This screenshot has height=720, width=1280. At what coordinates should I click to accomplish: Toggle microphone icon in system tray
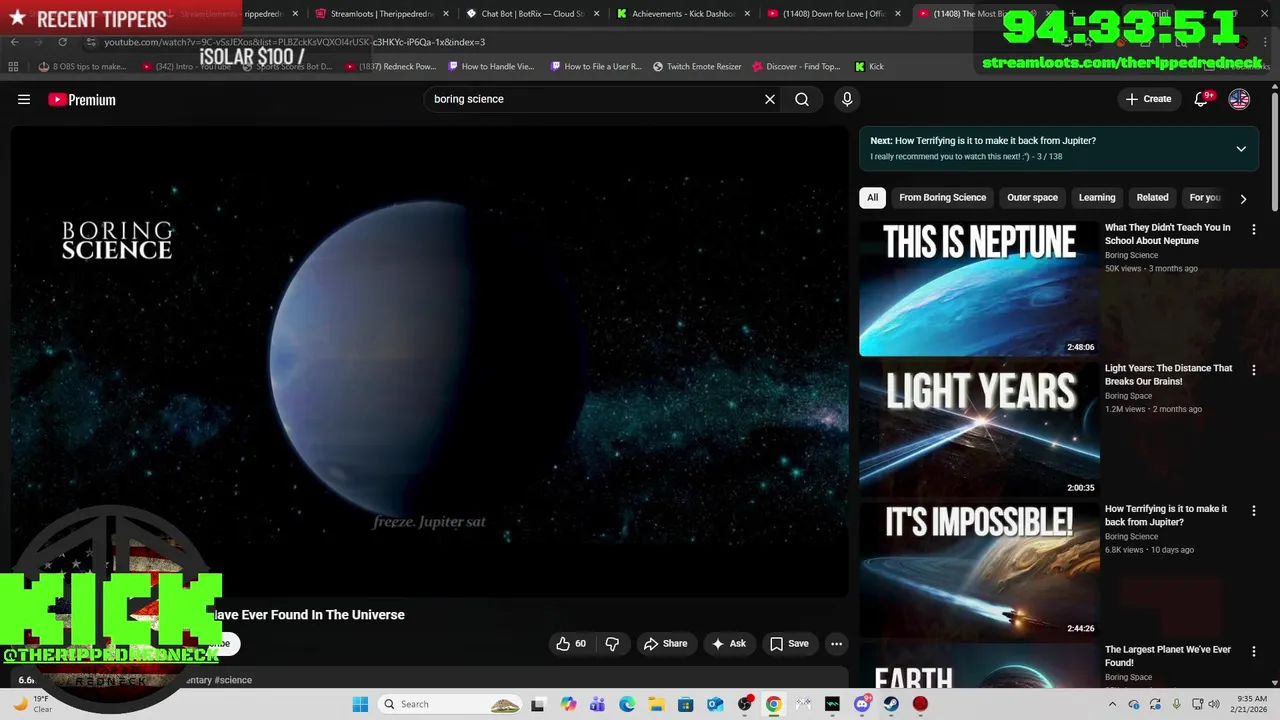1176,704
